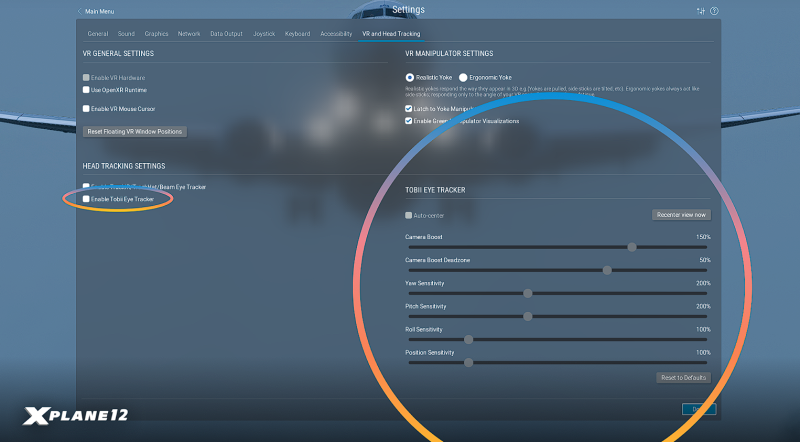Open the help question mark icon
This screenshot has width=800, height=442.
(x=714, y=11)
